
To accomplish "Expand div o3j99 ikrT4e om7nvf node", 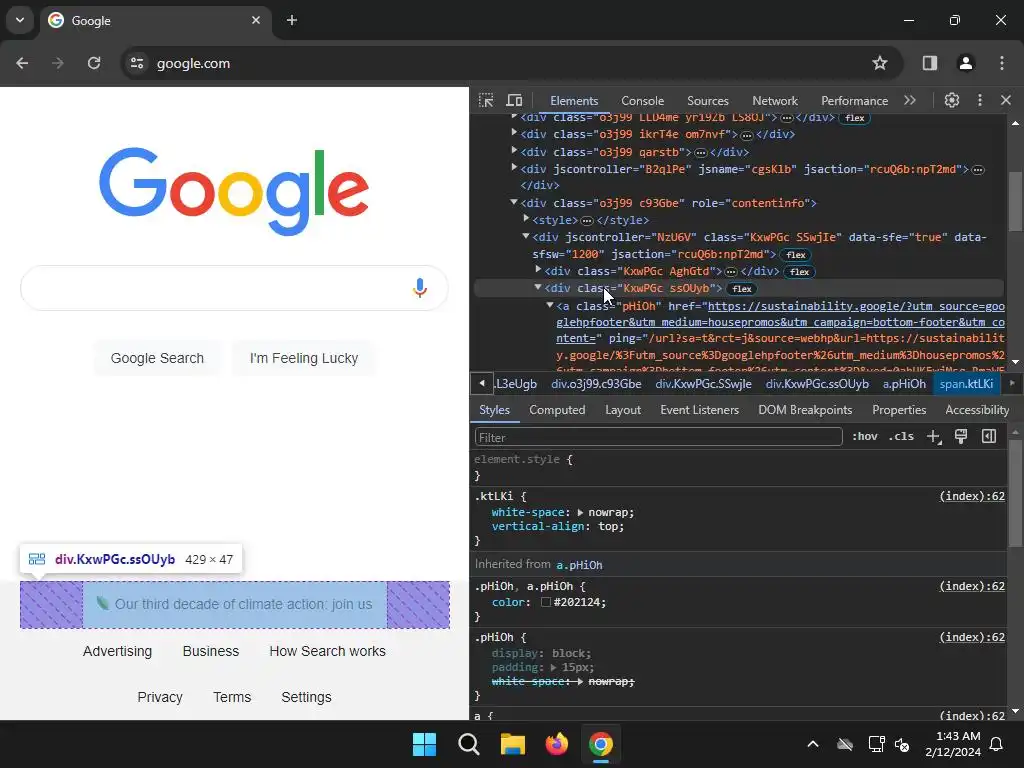I will [514, 133].
